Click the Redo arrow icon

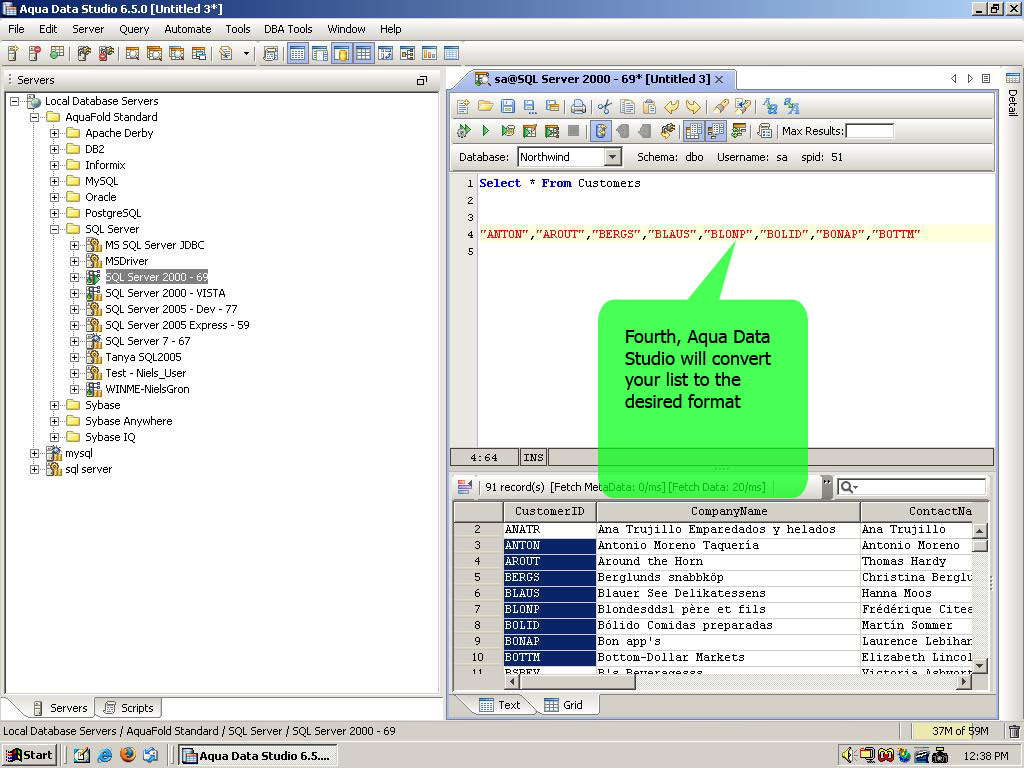pos(694,106)
